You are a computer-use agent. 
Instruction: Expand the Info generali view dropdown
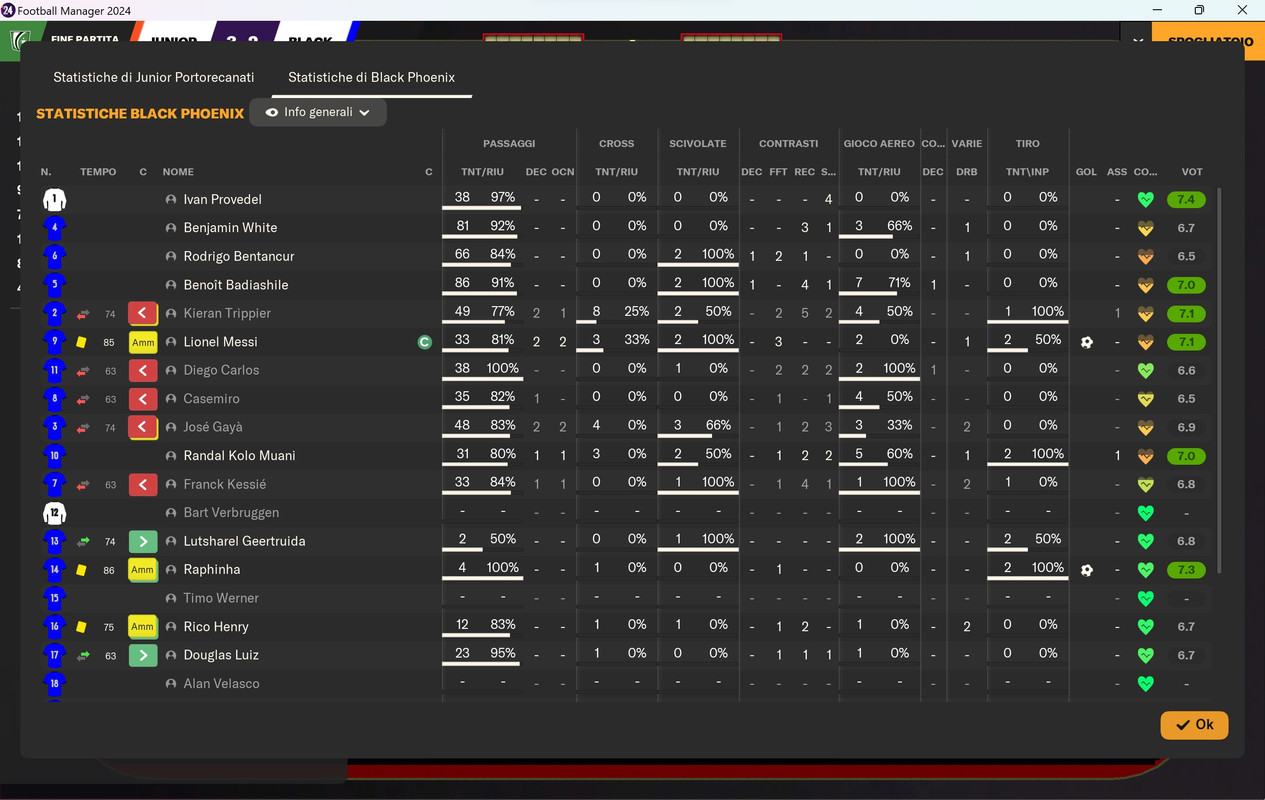(318, 112)
